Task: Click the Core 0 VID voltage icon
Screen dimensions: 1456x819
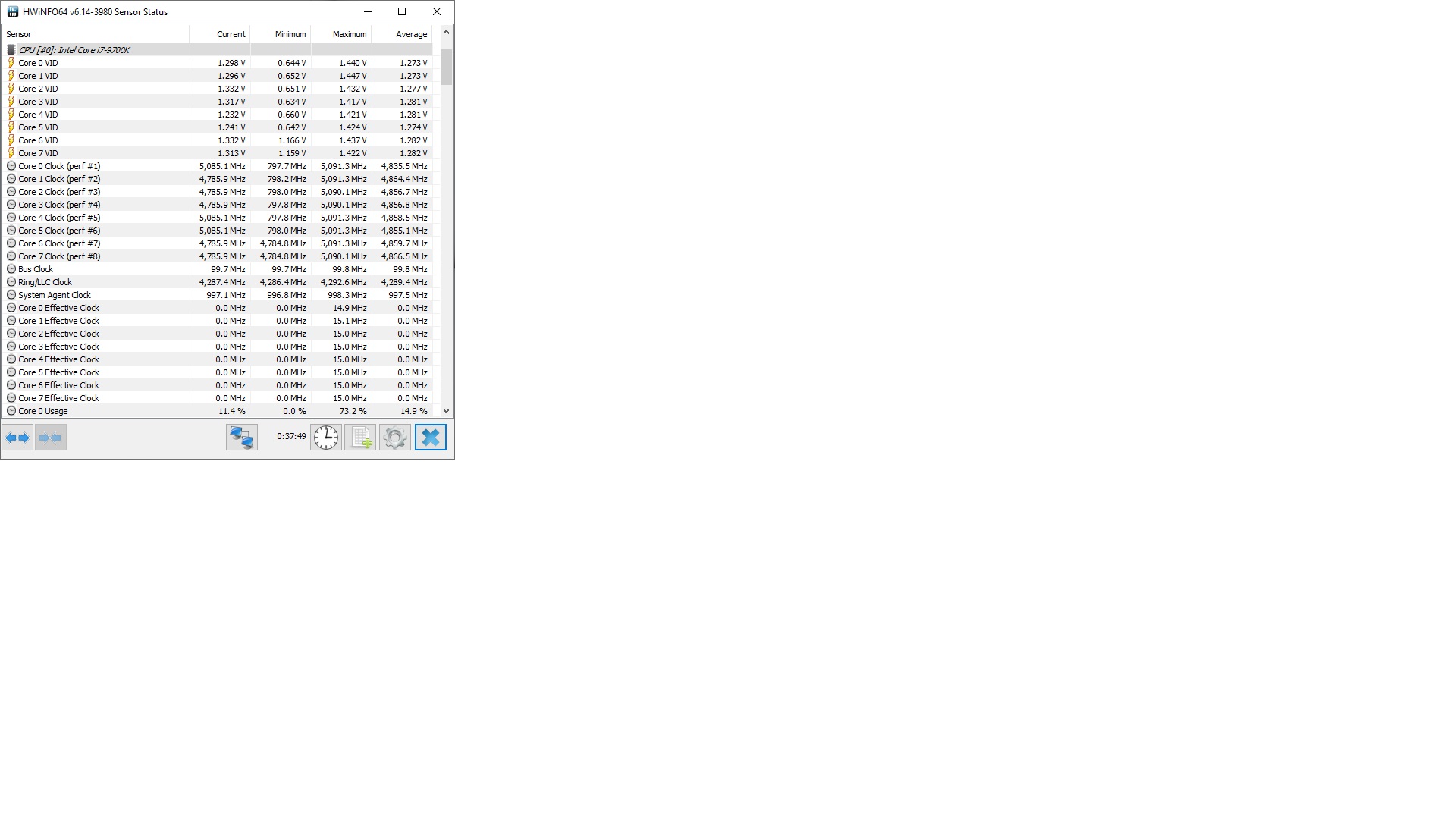Action: click(11, 63)
